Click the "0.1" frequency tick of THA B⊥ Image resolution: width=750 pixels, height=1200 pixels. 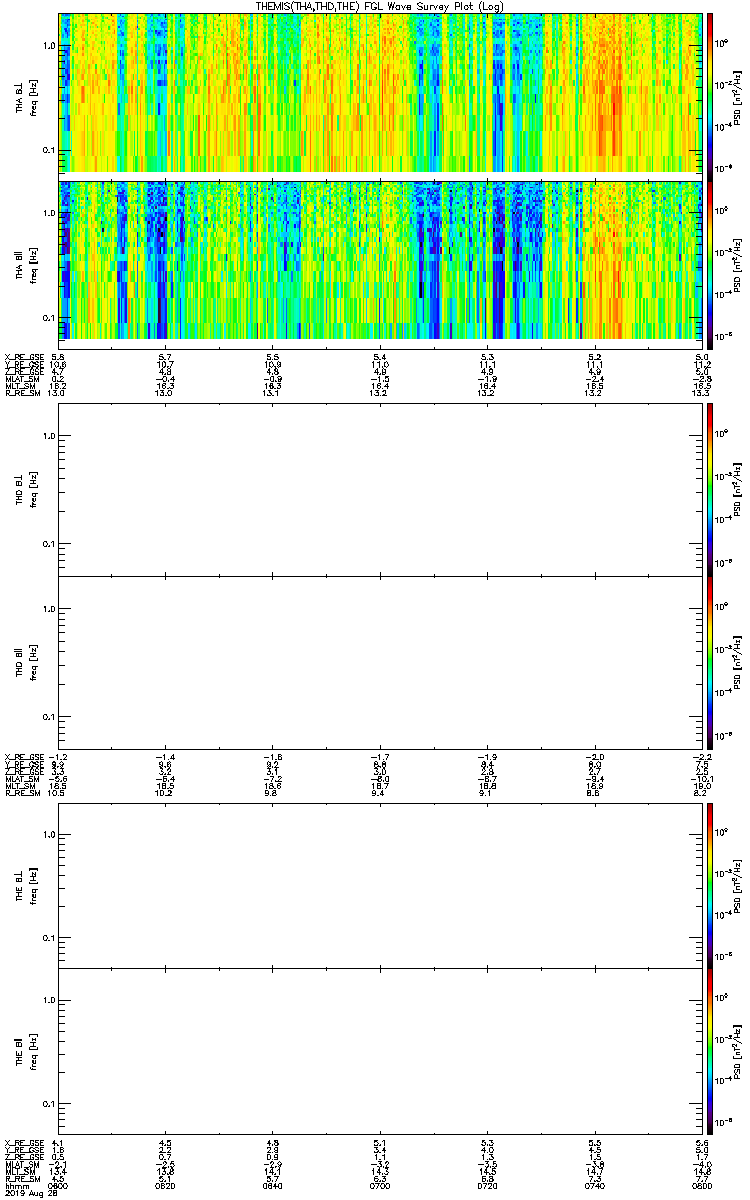tap(49, 151)
